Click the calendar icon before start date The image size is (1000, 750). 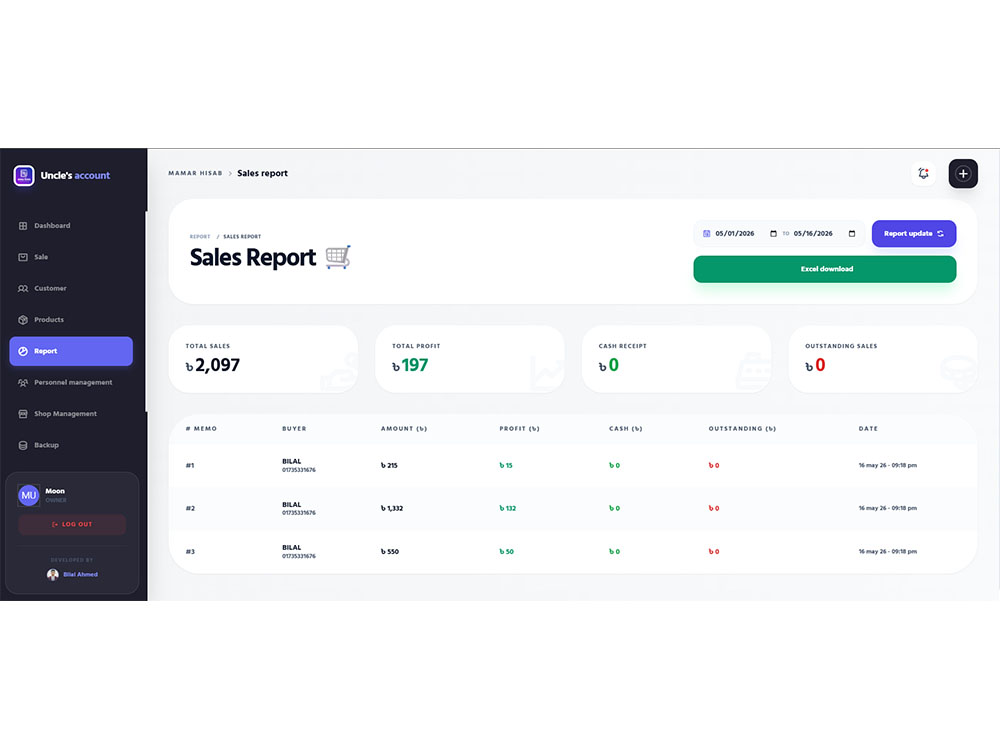click(707, 233)
